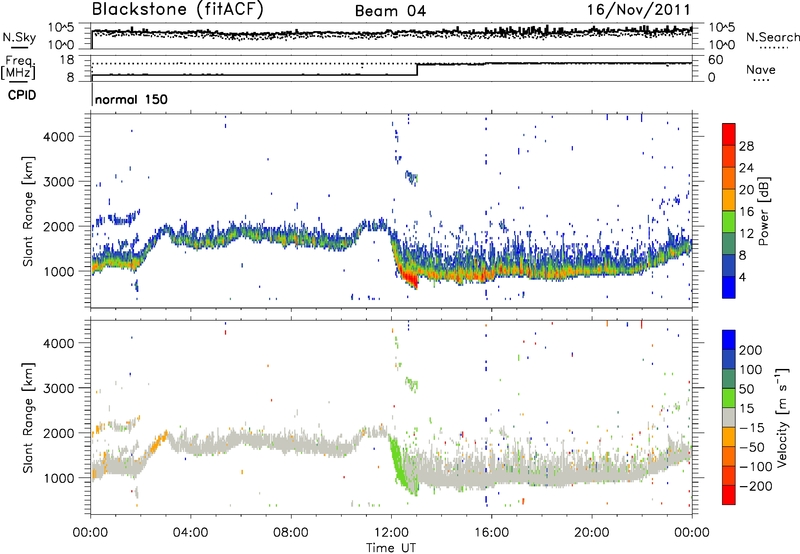Click the 'Power [dB]' colorbar label

(764, 211)
